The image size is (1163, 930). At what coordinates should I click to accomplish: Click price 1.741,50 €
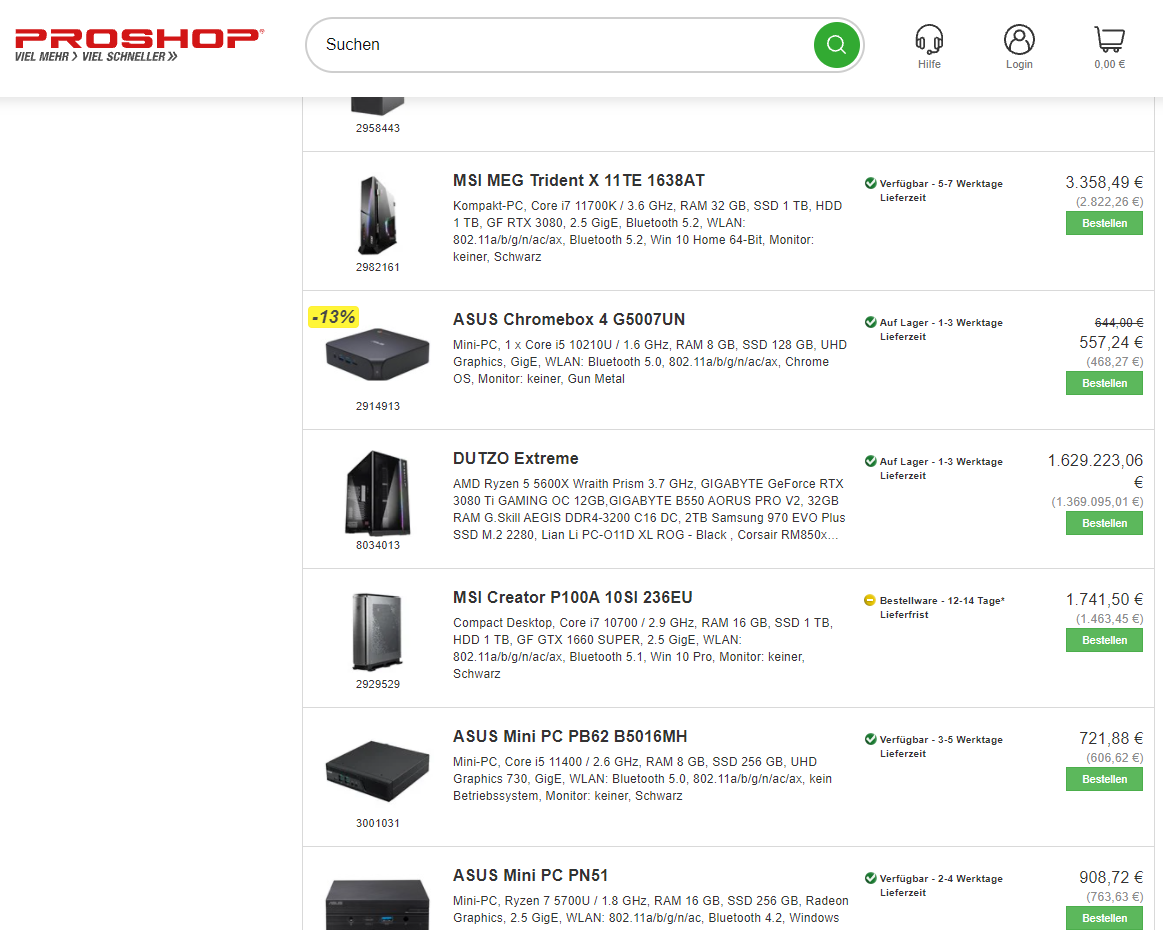coord(1104,599)
